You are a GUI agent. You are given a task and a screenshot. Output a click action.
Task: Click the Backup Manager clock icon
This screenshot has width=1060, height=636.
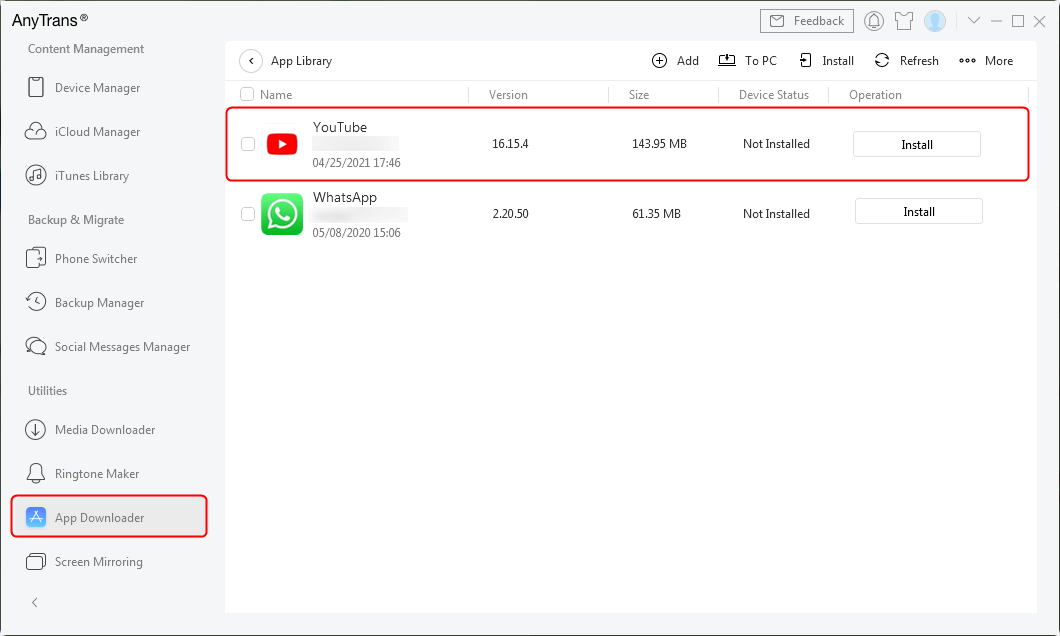[x=36, y=301]
